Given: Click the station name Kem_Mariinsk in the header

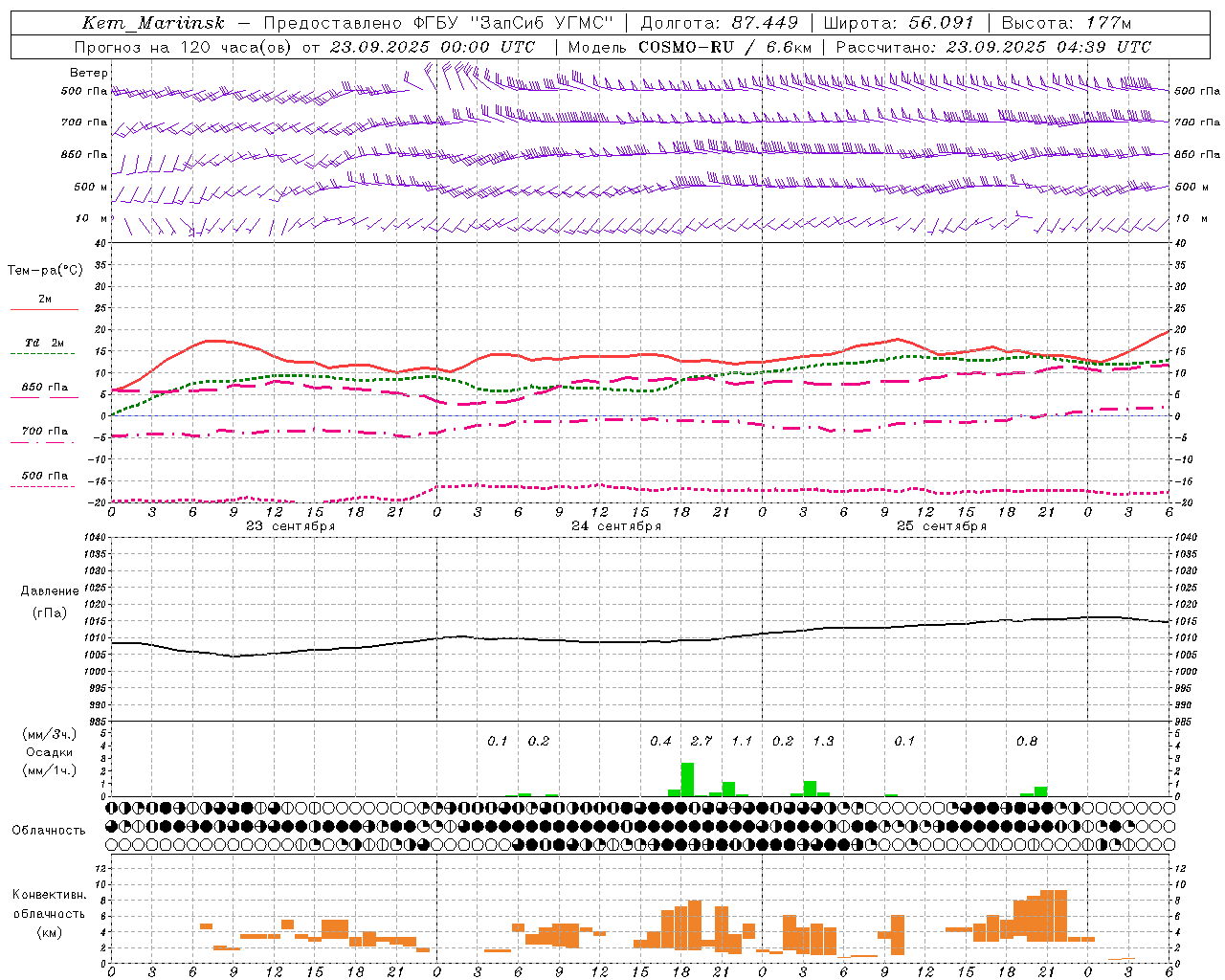Looking at the screenshot, I should [x=154, y=23].
